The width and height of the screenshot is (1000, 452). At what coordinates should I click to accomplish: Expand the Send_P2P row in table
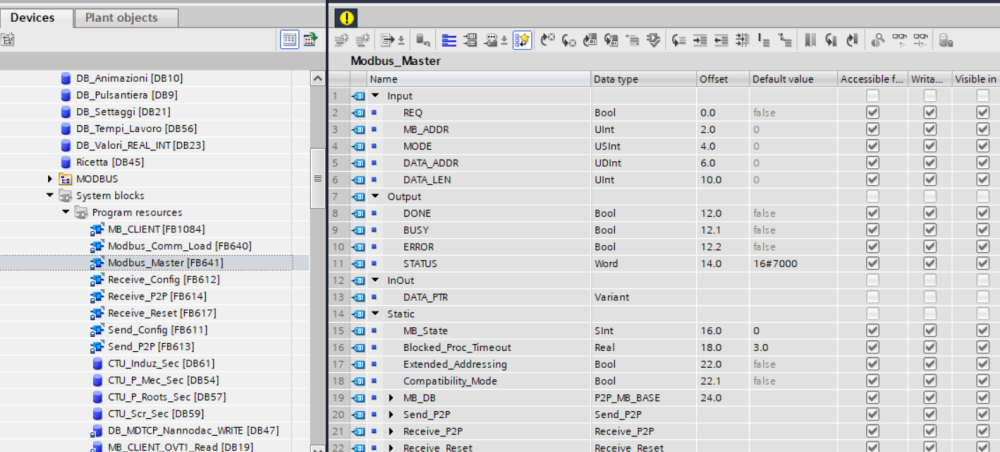[392, 414]
